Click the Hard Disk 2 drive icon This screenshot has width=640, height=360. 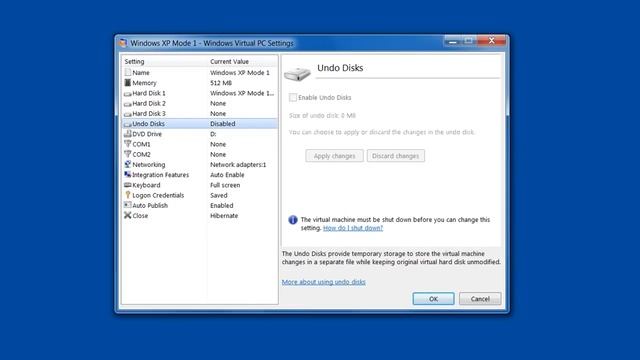(x=128, y=104)
